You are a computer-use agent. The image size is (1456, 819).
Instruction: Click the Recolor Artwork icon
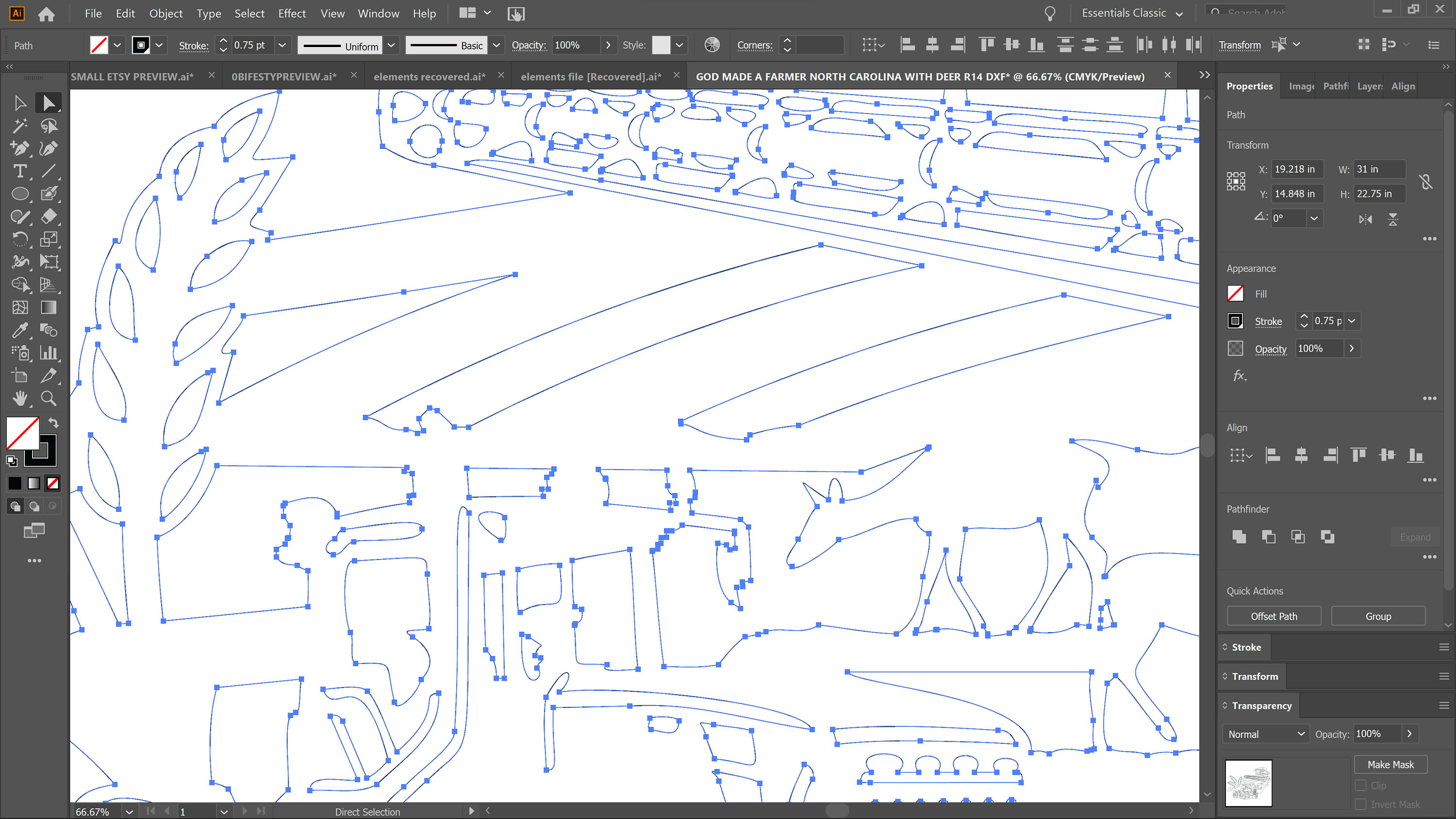pos(712,45)
